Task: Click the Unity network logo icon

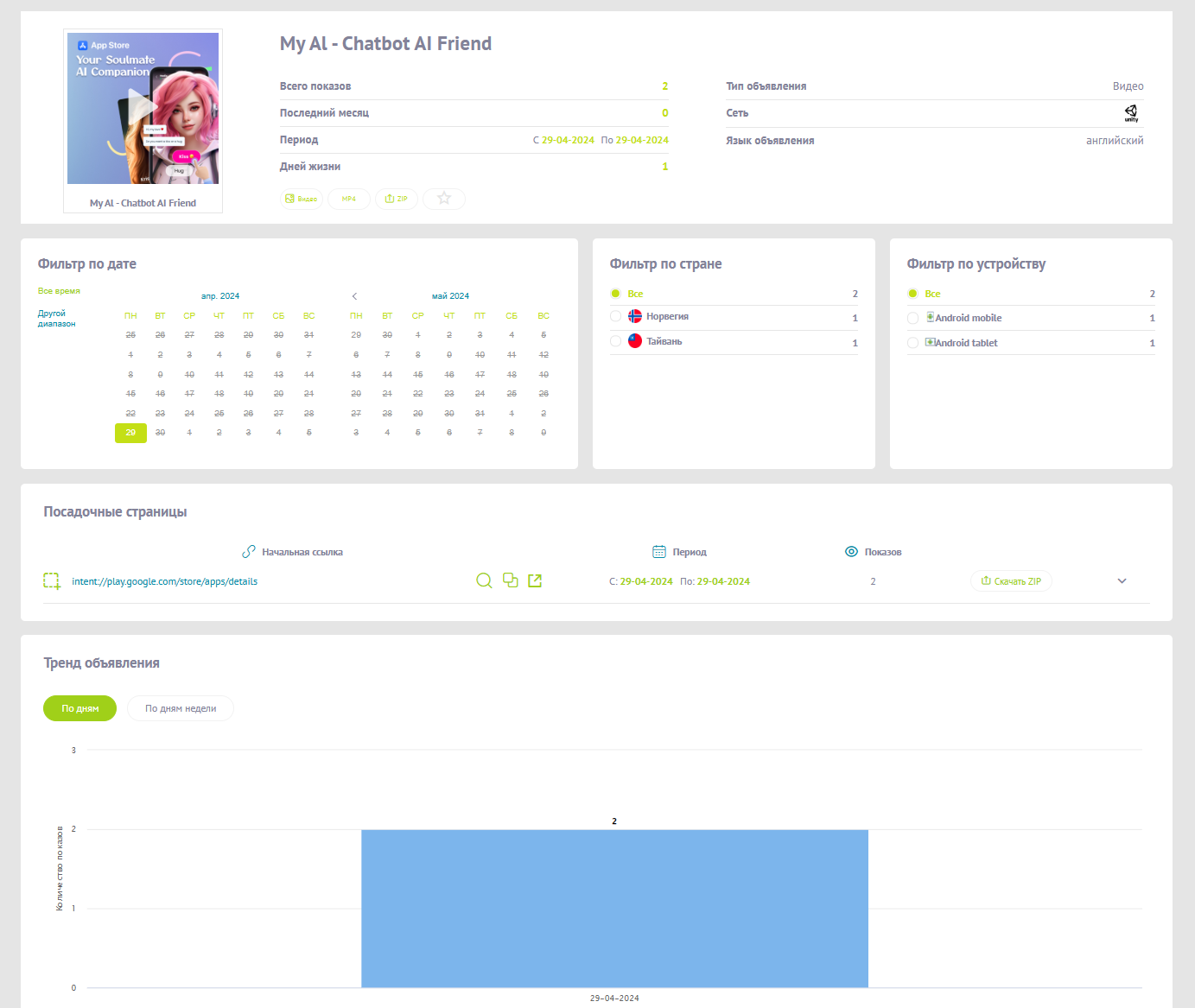Action: point(1130,113)
